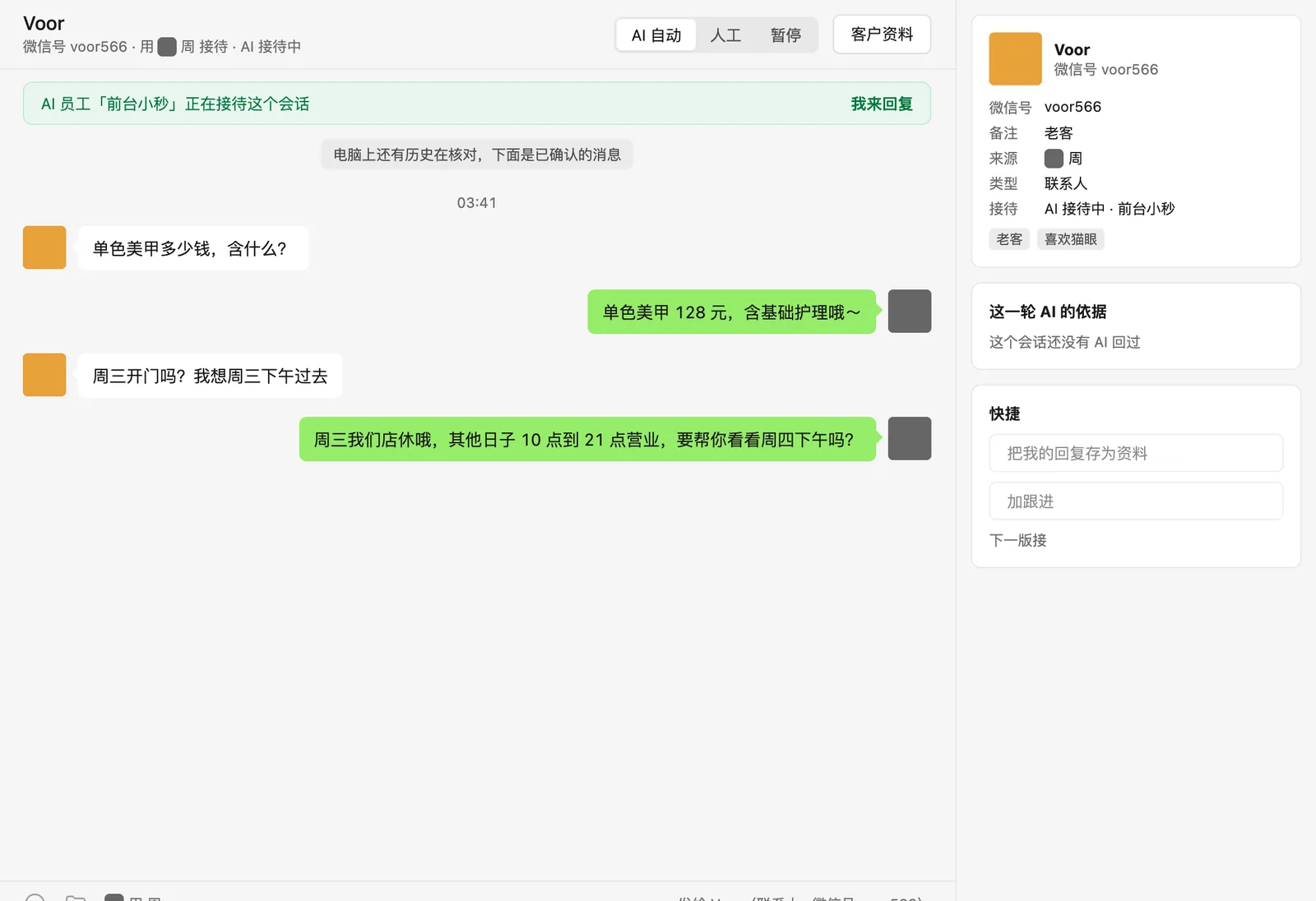Click the 下一版接 text link
This screenshot has width=1316, height=901.
pos(1018,540)
